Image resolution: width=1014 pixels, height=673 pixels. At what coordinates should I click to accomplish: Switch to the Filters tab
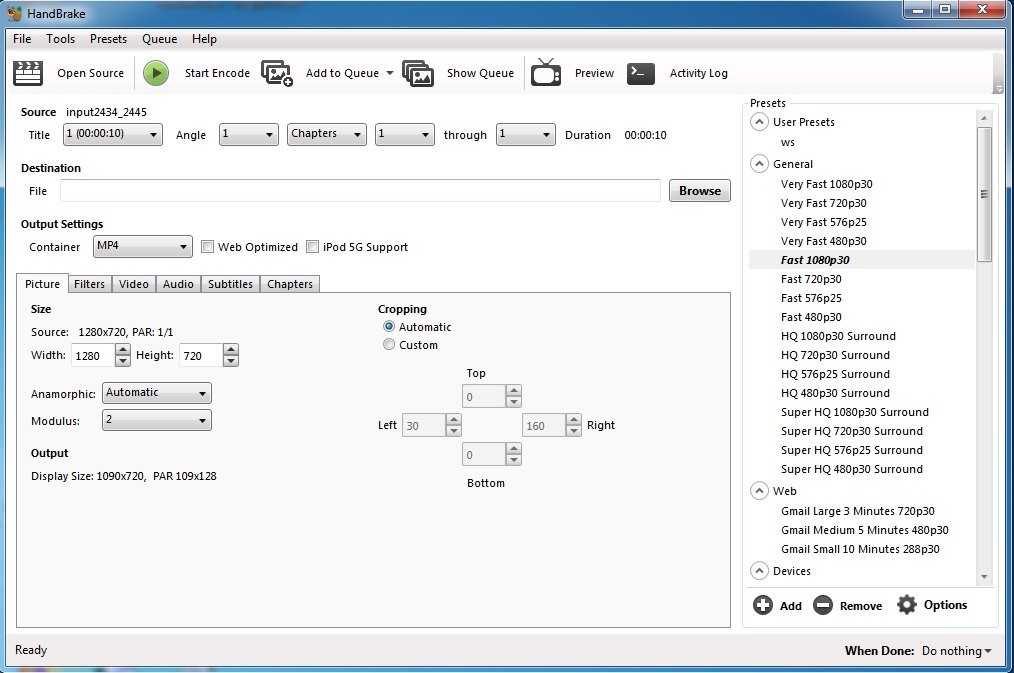[89, 284]
